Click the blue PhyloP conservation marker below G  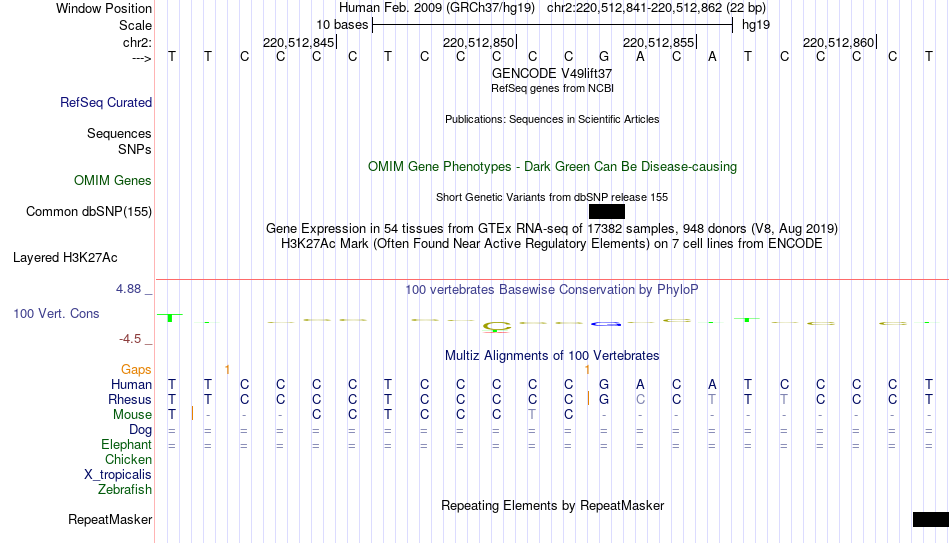606,324
